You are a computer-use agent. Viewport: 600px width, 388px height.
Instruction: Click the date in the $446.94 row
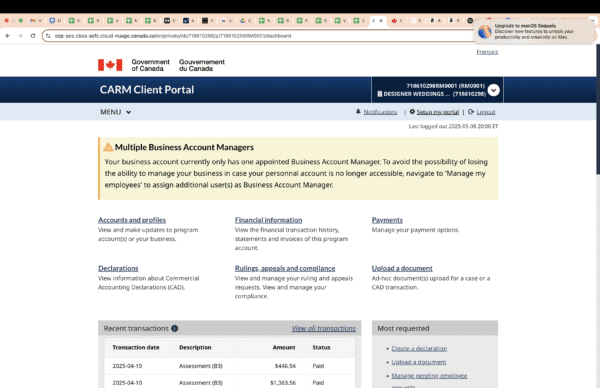point(127,366)
